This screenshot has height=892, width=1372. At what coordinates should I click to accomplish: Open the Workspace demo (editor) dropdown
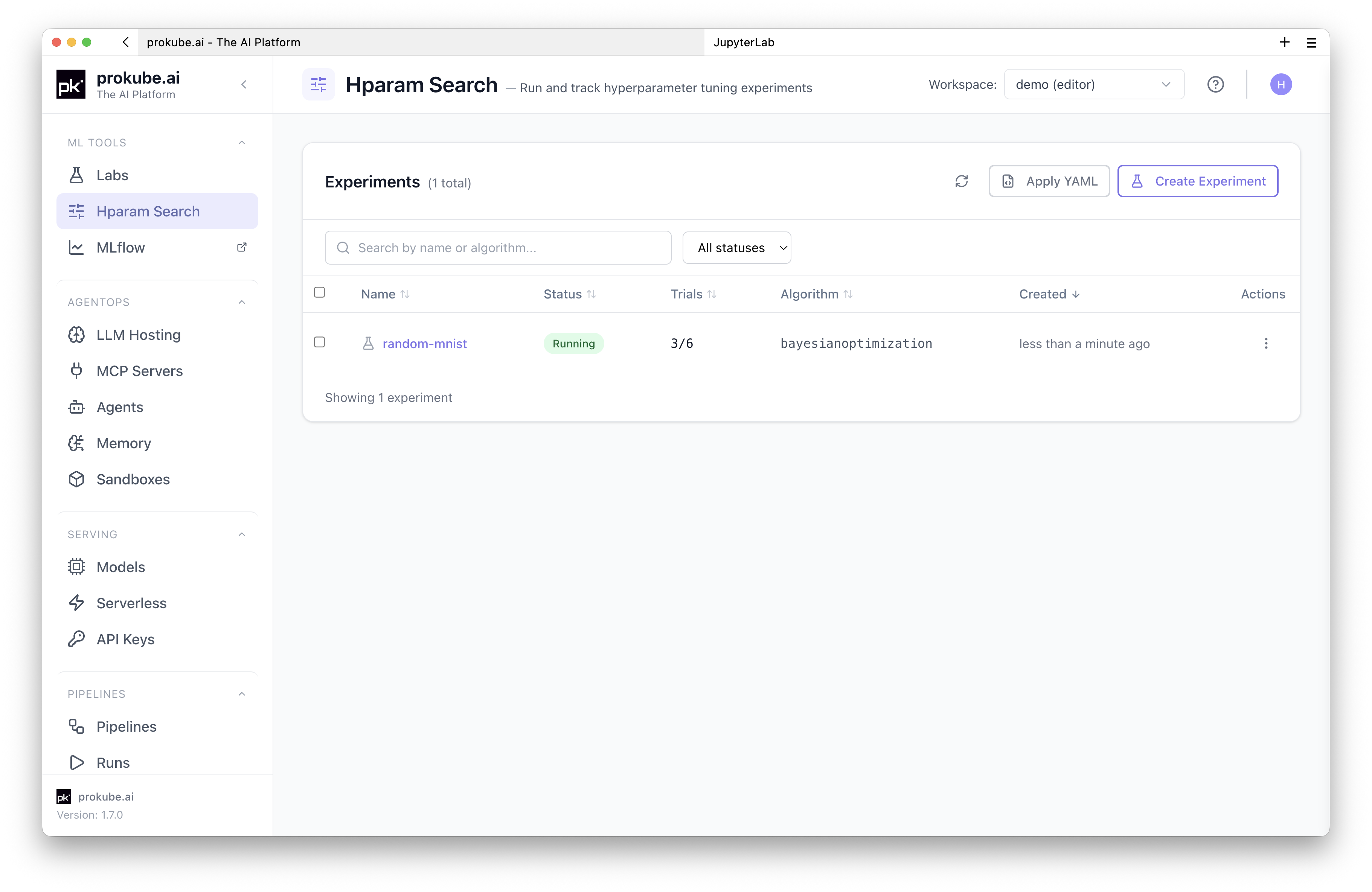coord(1093,85)
